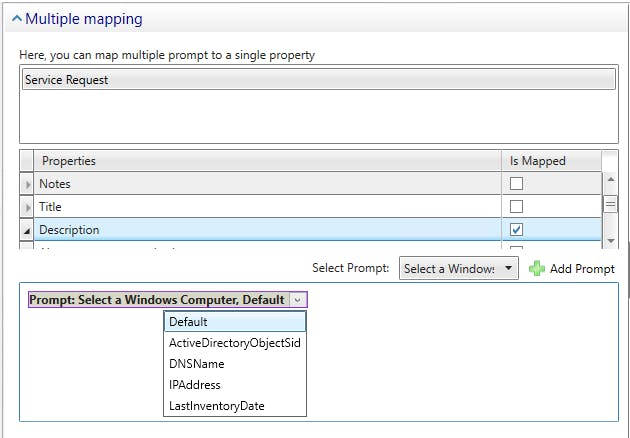The height and width of the screenshot is (438, 630).
Task: Choose ActiveDirectoryObjectSid from the list
Action: [235, 343]
